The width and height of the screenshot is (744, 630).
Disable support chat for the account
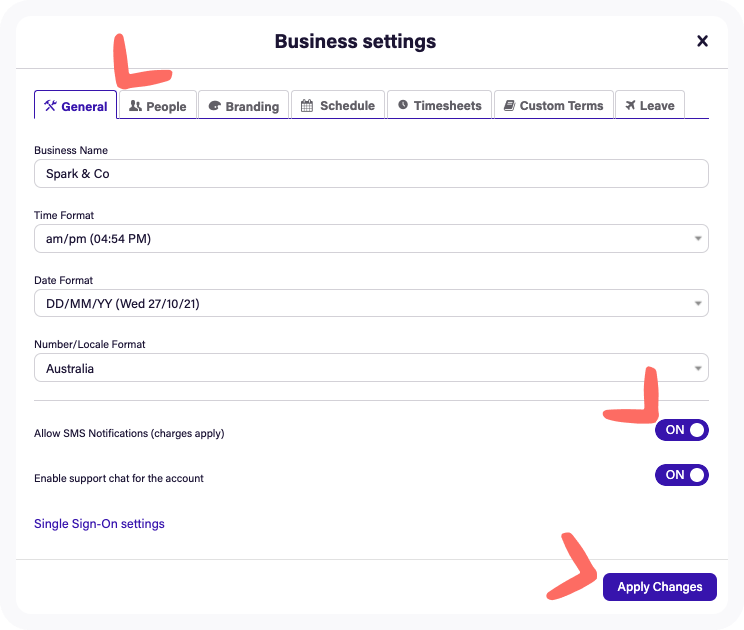click(681, 475)
